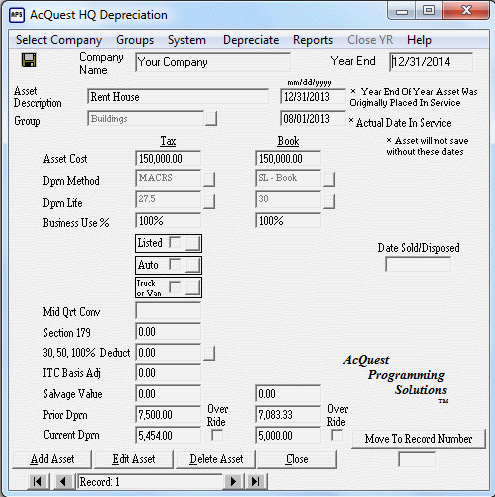Viewport: 495px width, 497px height.
Task: Click the small button beside Listed checkbox
Action: coord(192,243)
